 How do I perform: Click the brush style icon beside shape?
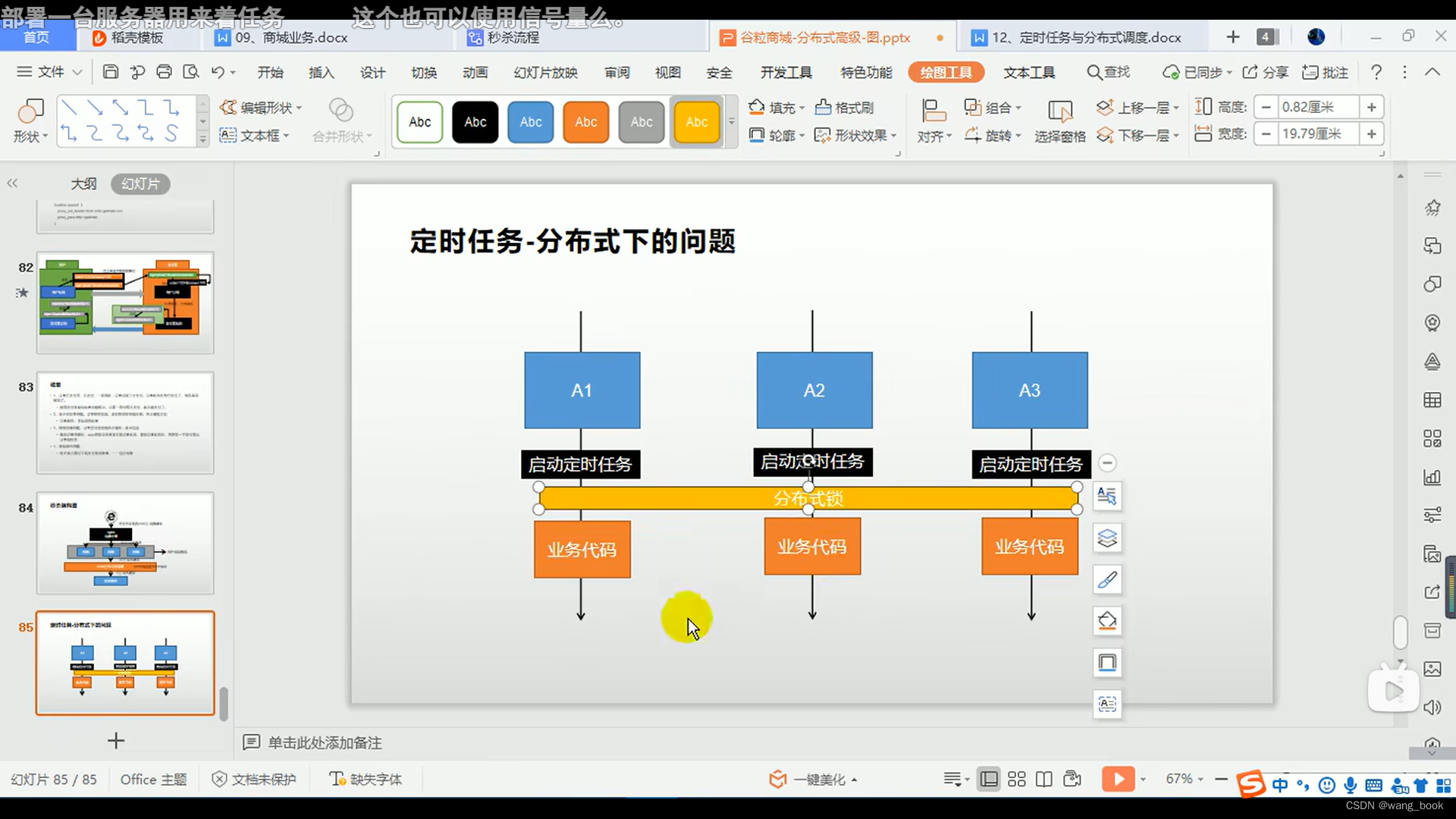[x=1107, y=580]
